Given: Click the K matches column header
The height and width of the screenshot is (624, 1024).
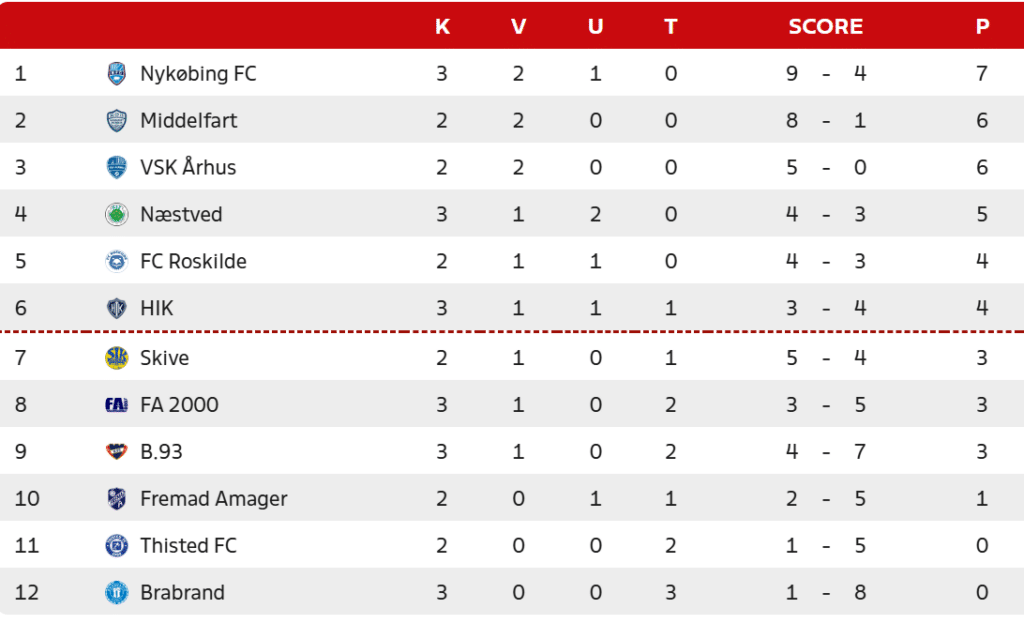Looking at the screenshot, I should [442, 26].
